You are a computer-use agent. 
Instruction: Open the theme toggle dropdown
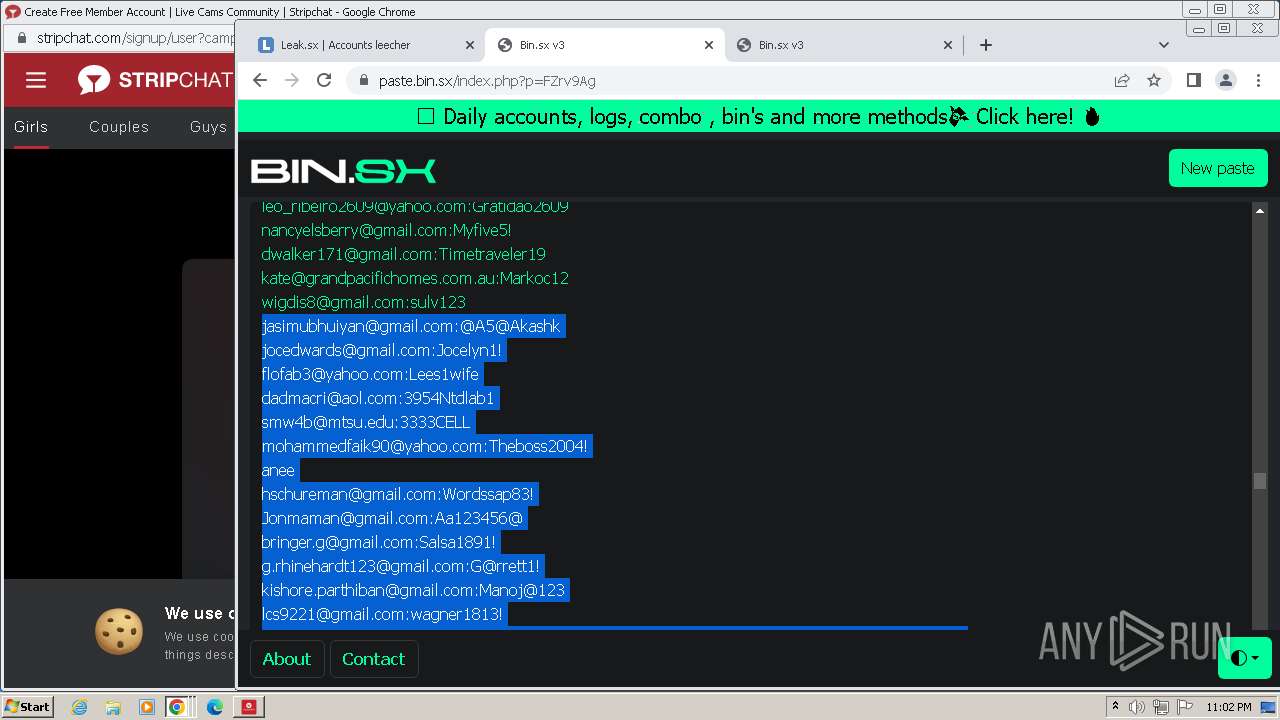(x=1244, y=658)
